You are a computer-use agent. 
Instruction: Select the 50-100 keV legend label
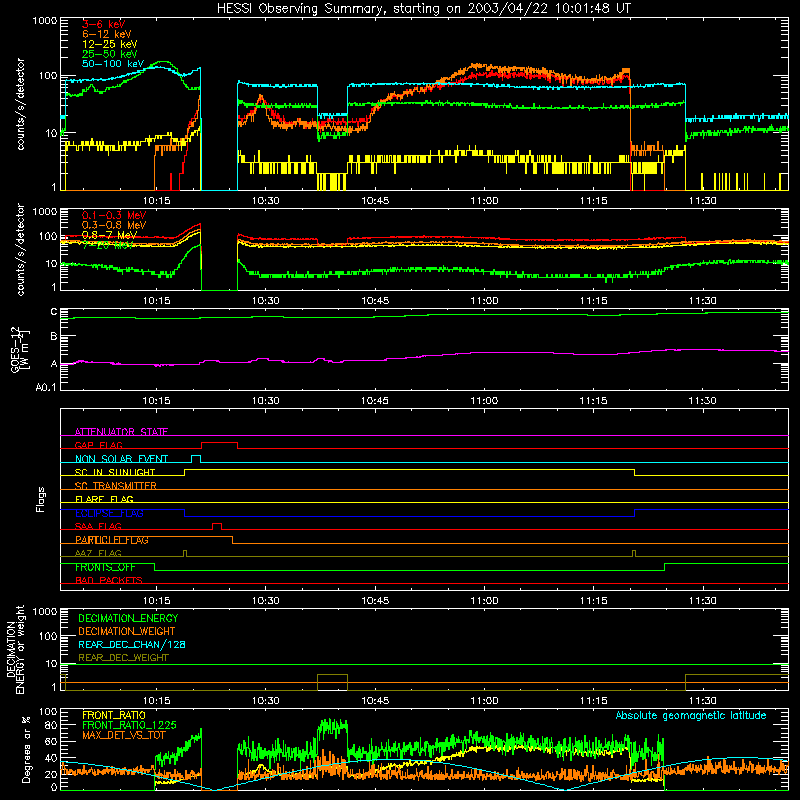point(113,64)
